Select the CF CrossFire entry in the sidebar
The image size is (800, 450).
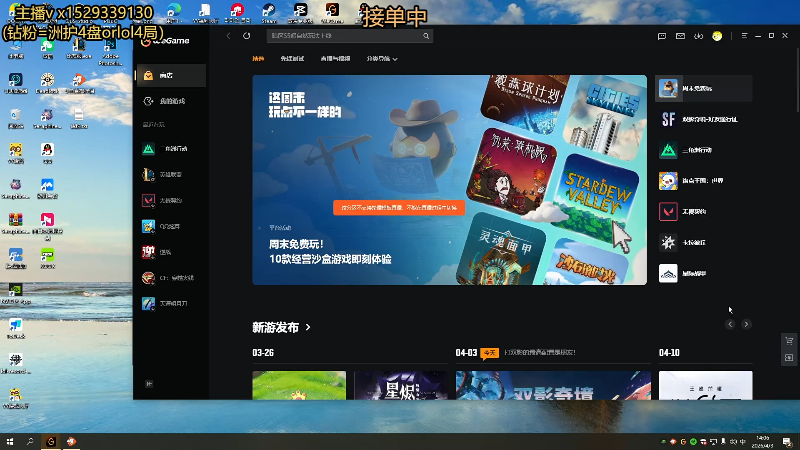[x=171, y=278]
